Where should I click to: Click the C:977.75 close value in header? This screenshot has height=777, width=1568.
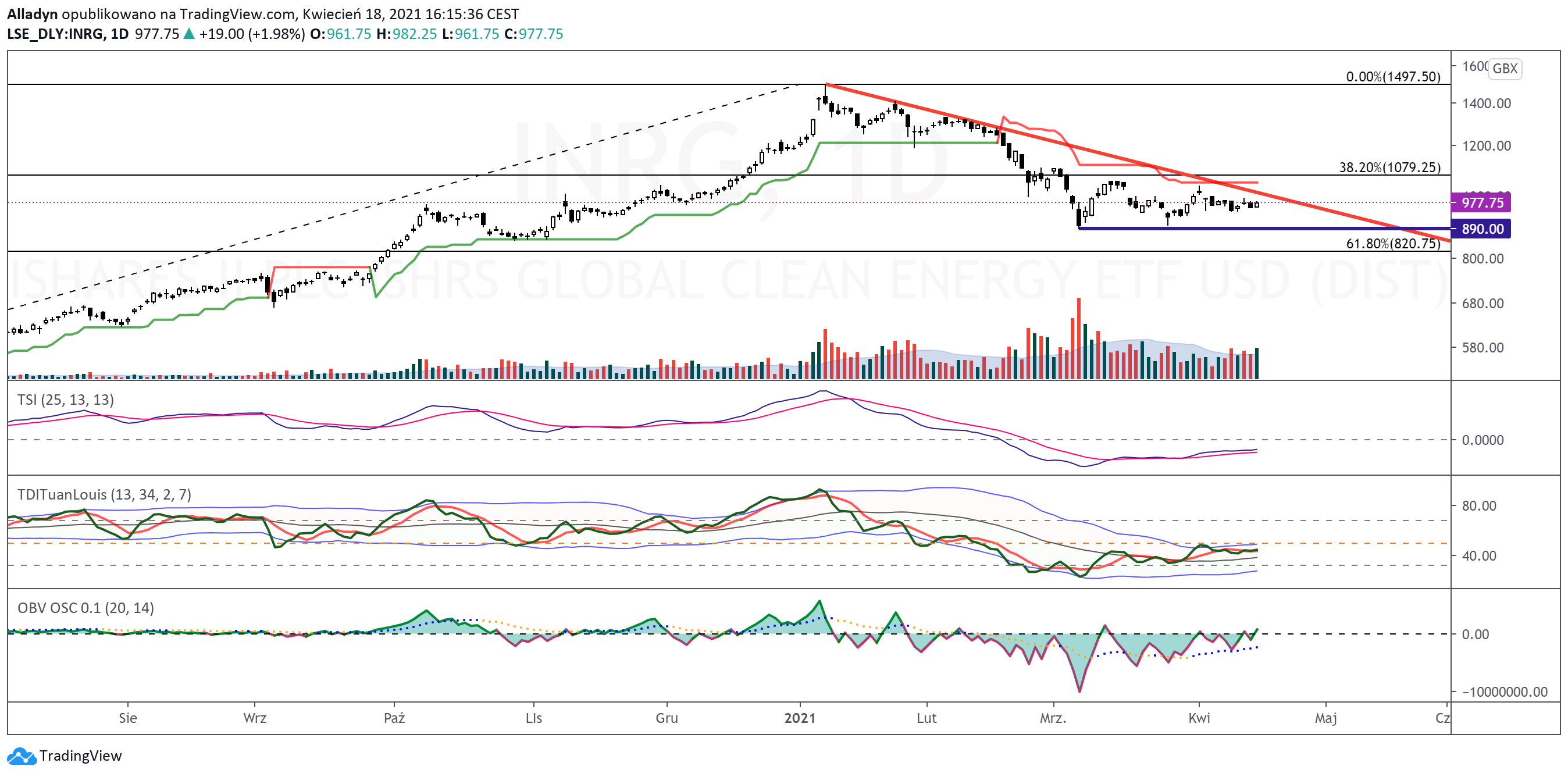coord(534,34)
